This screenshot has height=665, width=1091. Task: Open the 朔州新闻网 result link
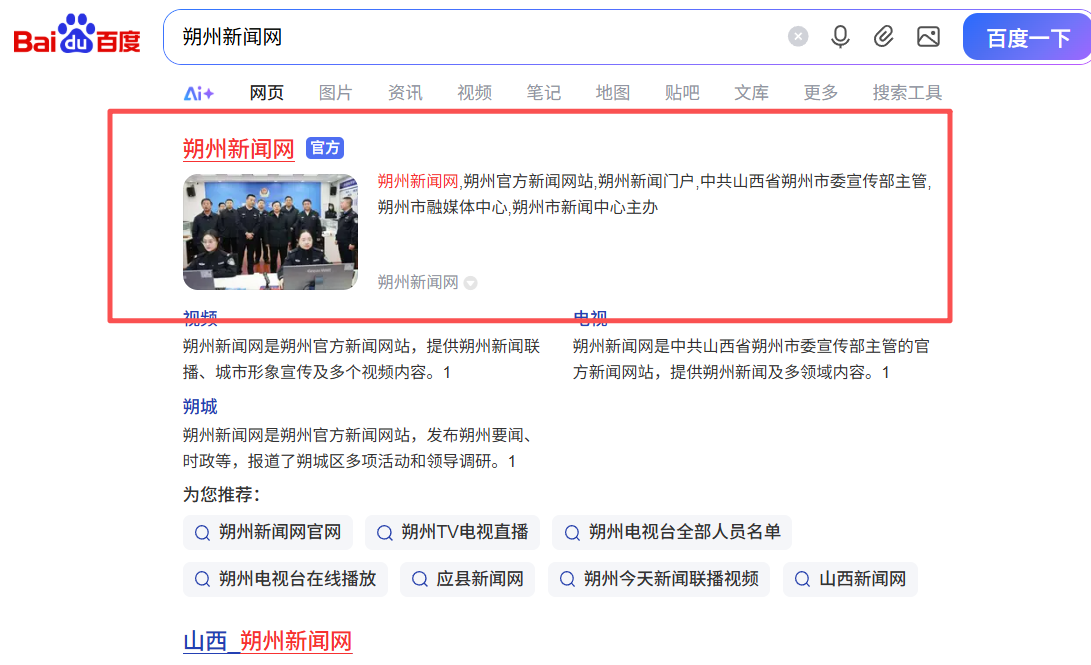click(x=238, y=148)
